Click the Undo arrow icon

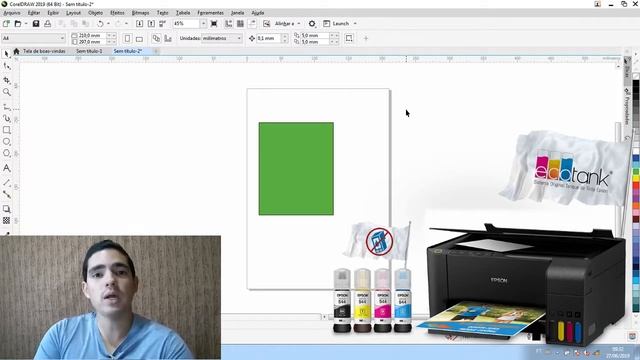(x=100, y=24)
